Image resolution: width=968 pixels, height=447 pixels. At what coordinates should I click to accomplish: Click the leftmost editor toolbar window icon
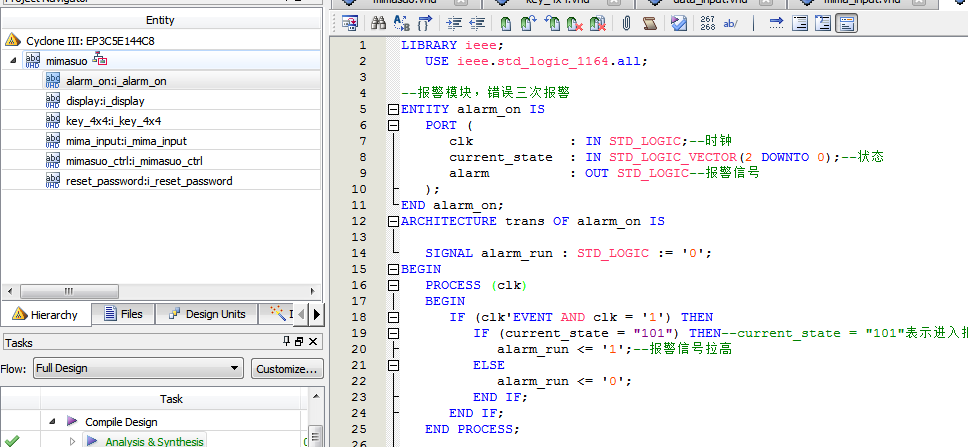click(x=349, y=23)
